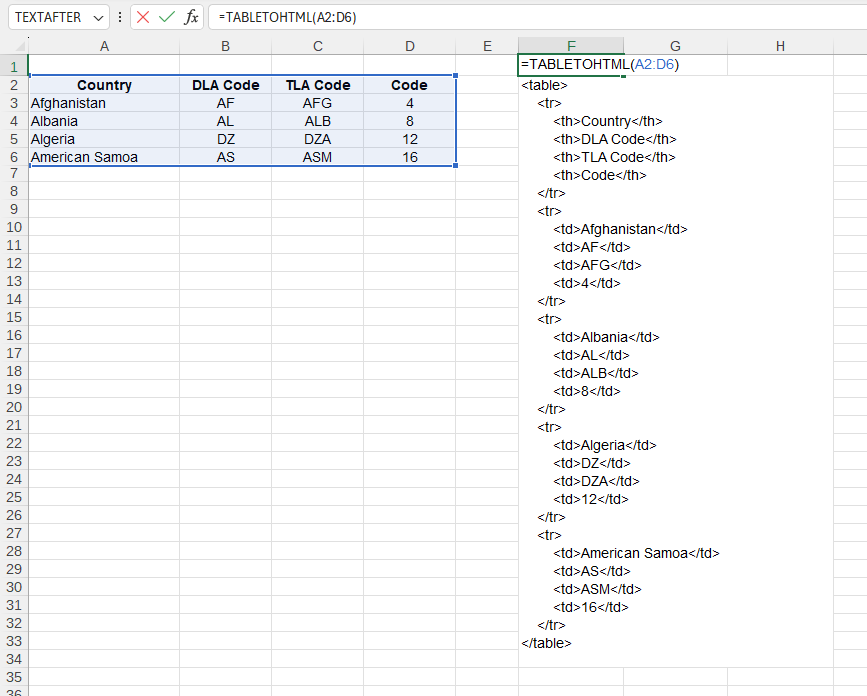Select column H header
Screen dimensions: 867x696
(780, 46)
